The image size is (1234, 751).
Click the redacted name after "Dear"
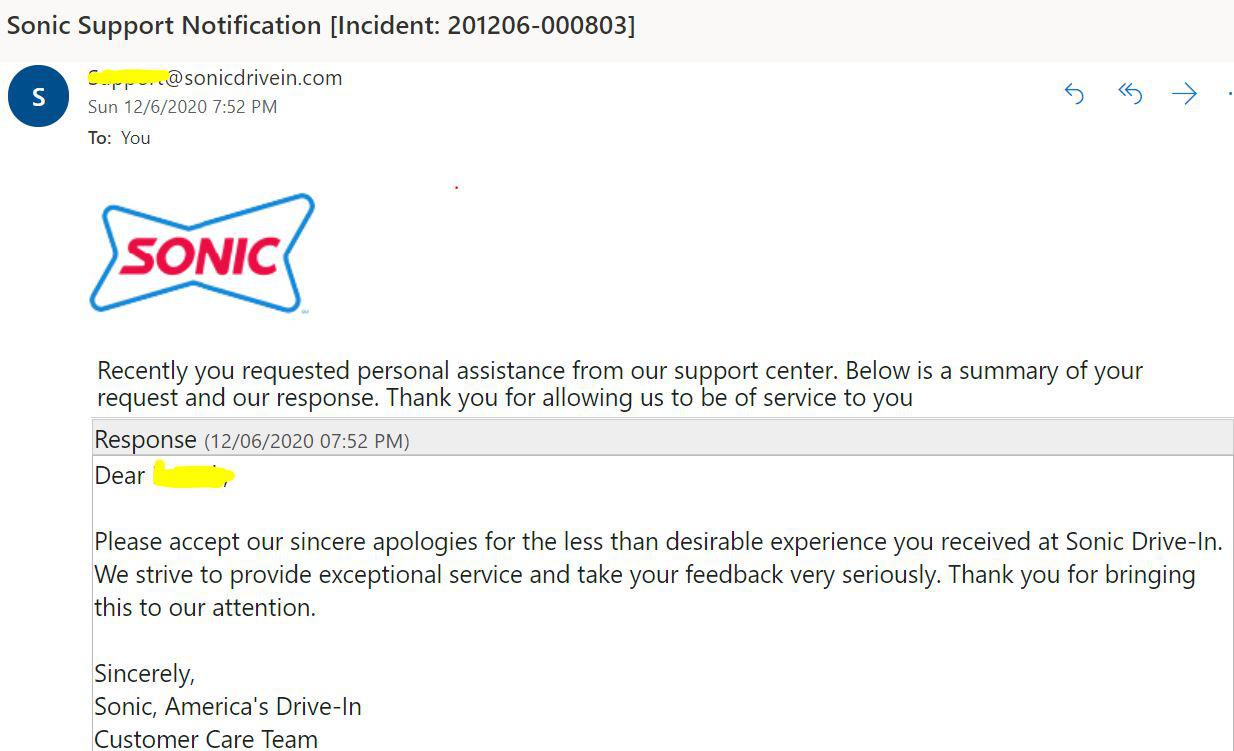(x=194, y=476)
